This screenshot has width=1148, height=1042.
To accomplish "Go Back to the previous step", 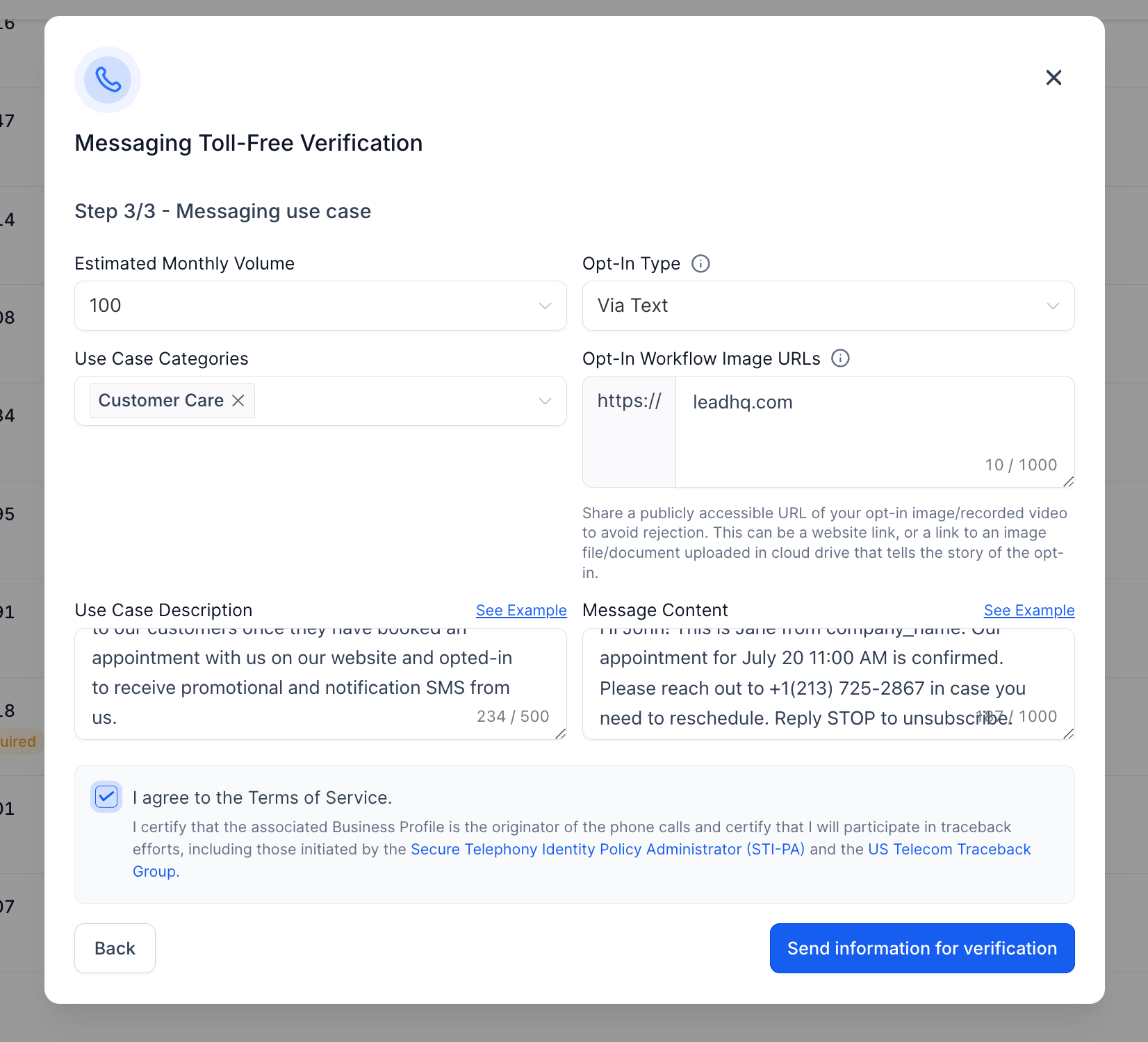I will (115, 948).
